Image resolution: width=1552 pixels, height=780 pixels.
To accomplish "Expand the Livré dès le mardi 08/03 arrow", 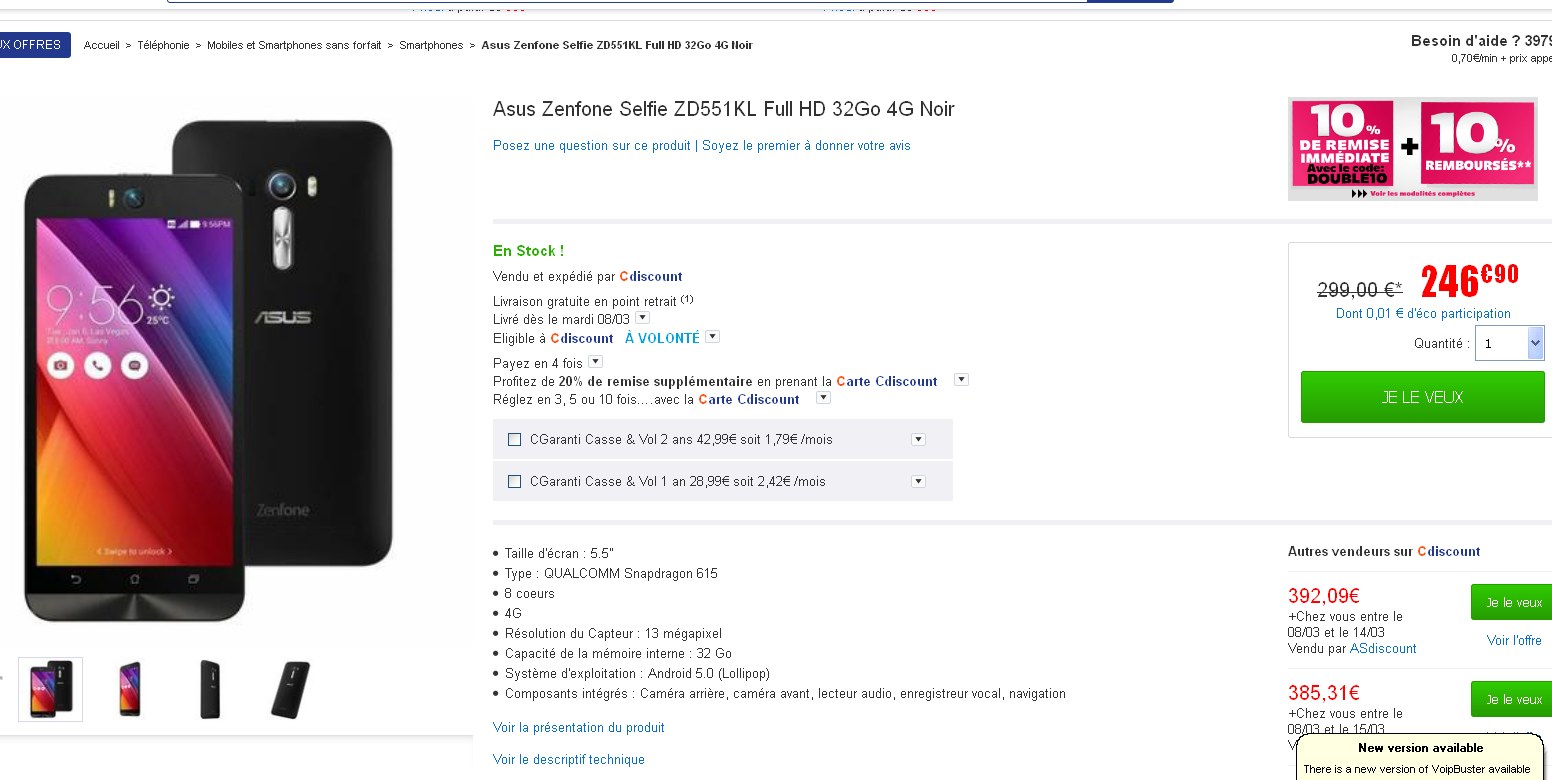I will 643,318.
